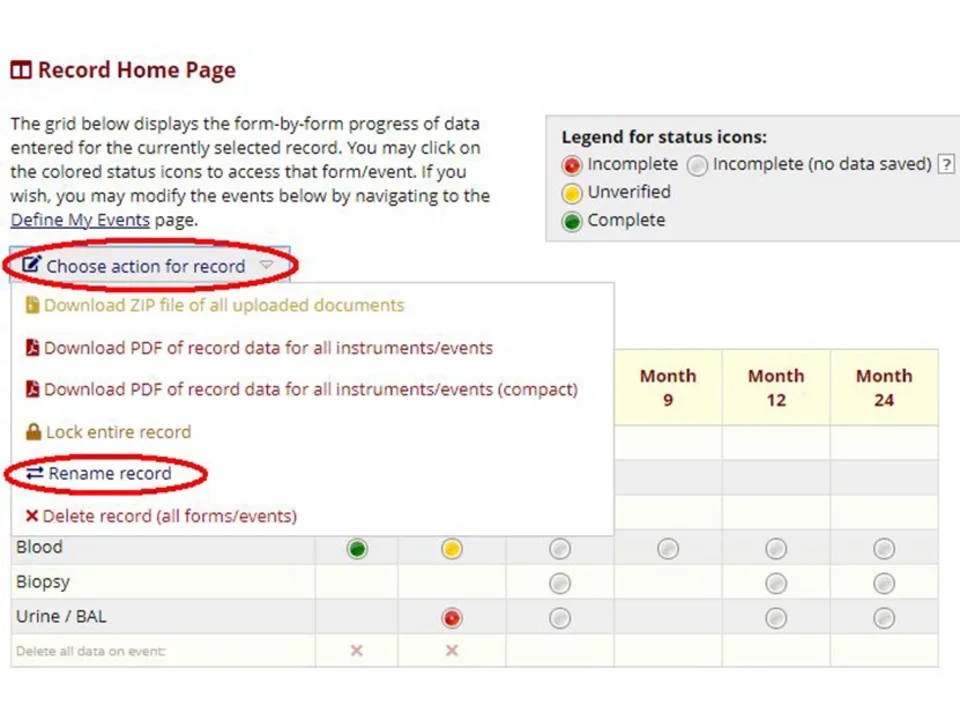Click the PDF icon for compact record download
Screen dimensions: 960x720
[33, 389]
